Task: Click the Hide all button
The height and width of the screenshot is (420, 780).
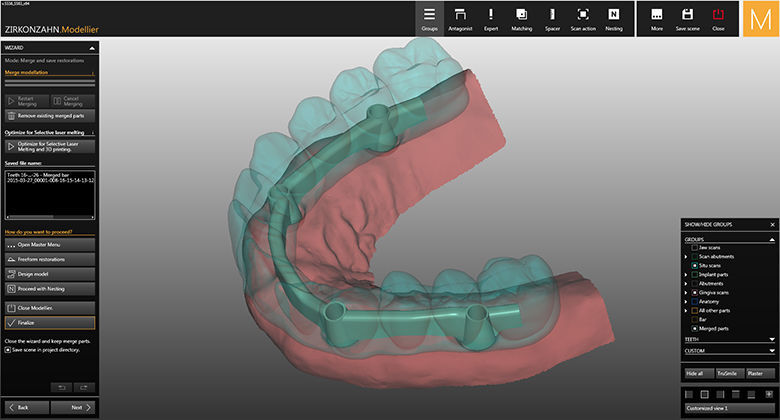Action: click(699, 373)
